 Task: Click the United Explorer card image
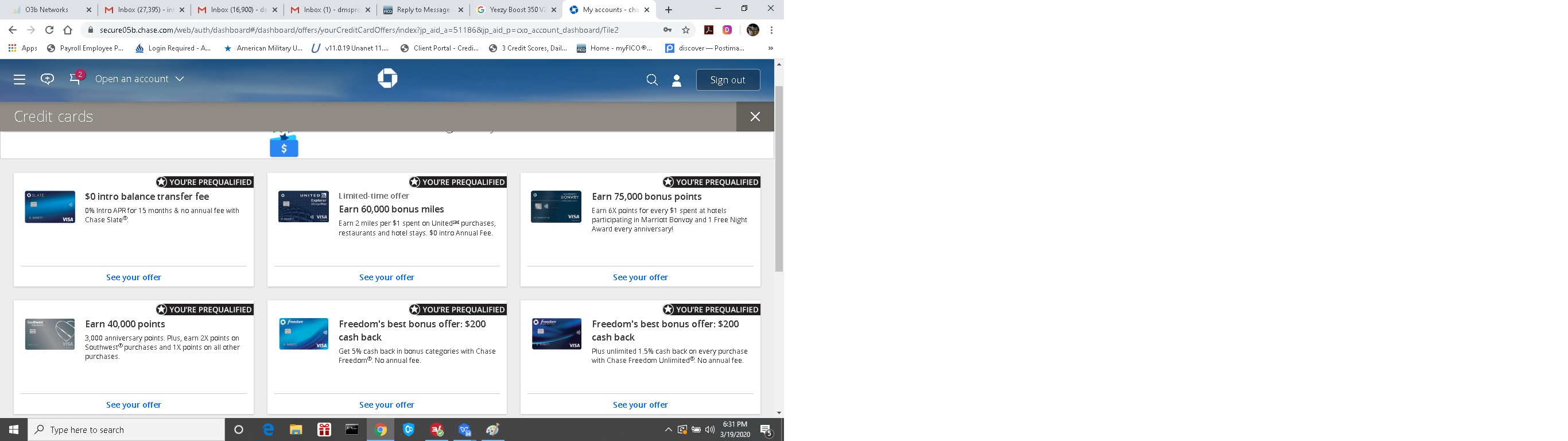click(304, 207)
